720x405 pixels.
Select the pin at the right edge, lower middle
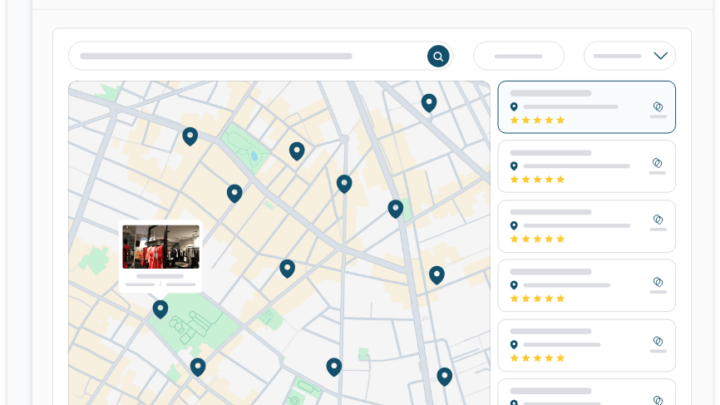tap(437, 275)
